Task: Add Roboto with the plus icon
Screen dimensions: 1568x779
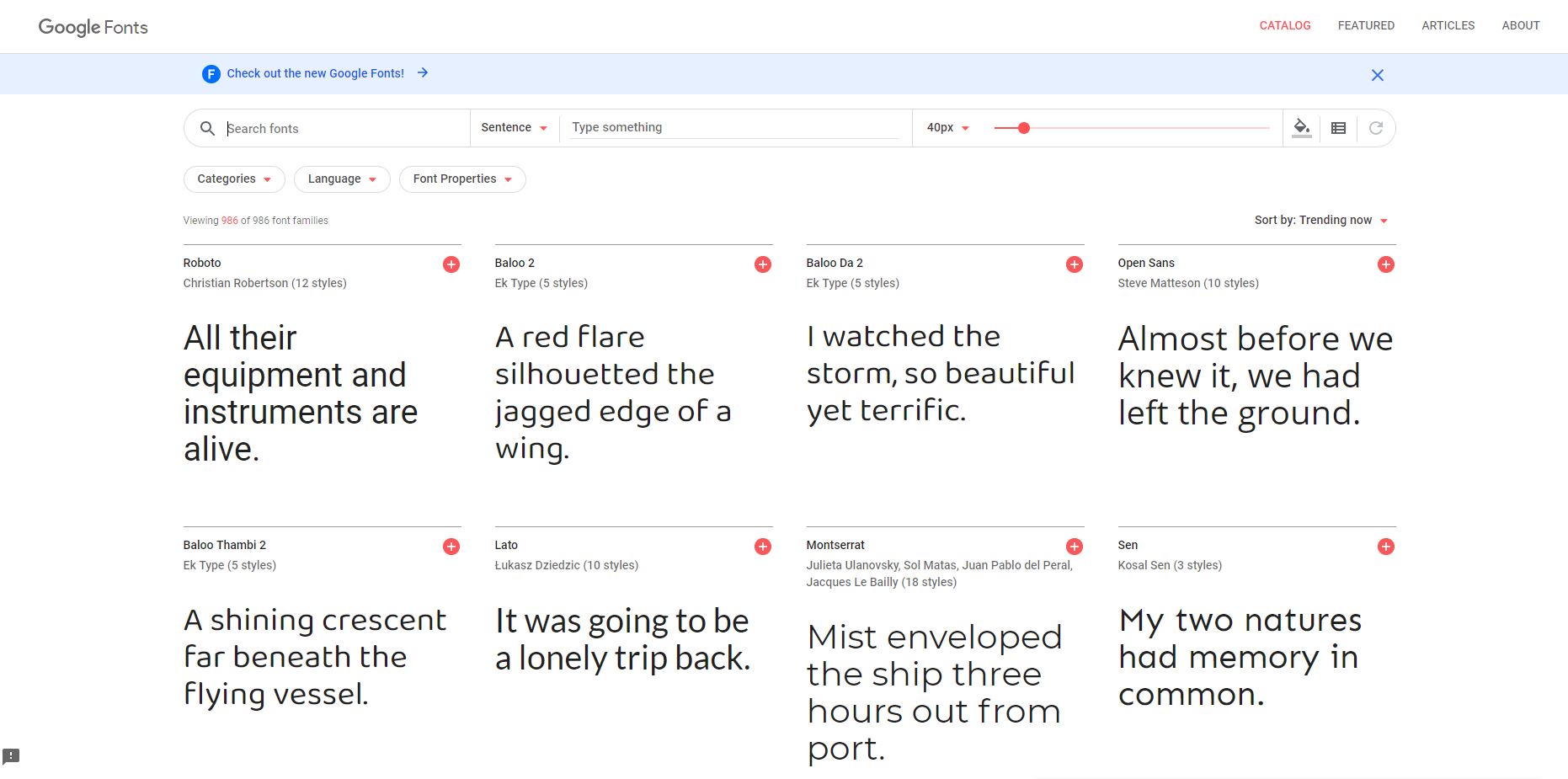Action: pyautogui.click(x=451, y=264)
